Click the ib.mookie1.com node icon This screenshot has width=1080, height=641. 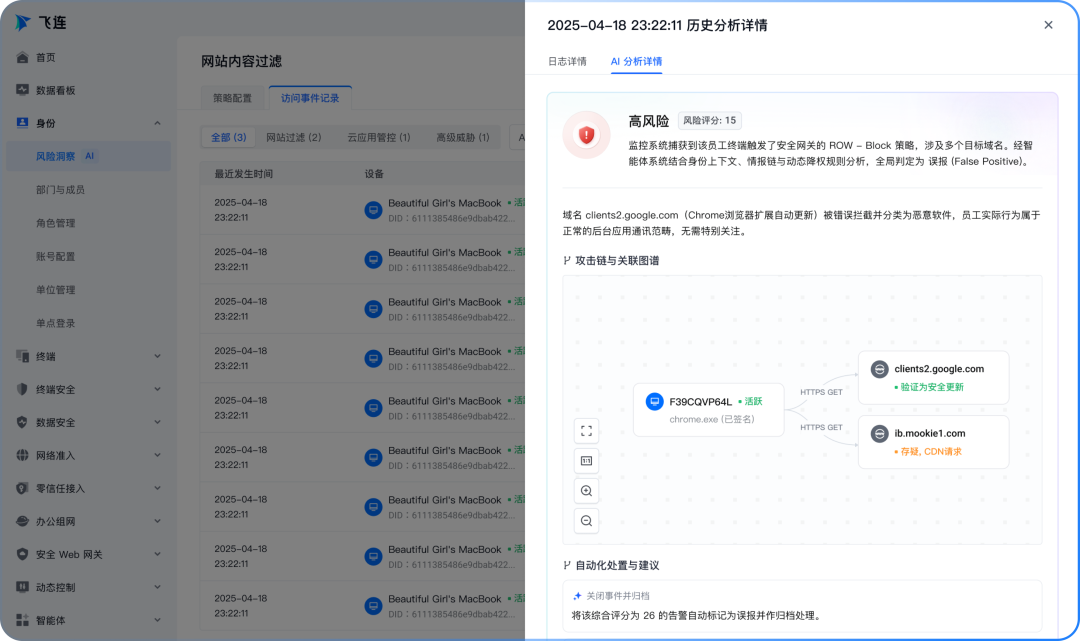(880, 434)
